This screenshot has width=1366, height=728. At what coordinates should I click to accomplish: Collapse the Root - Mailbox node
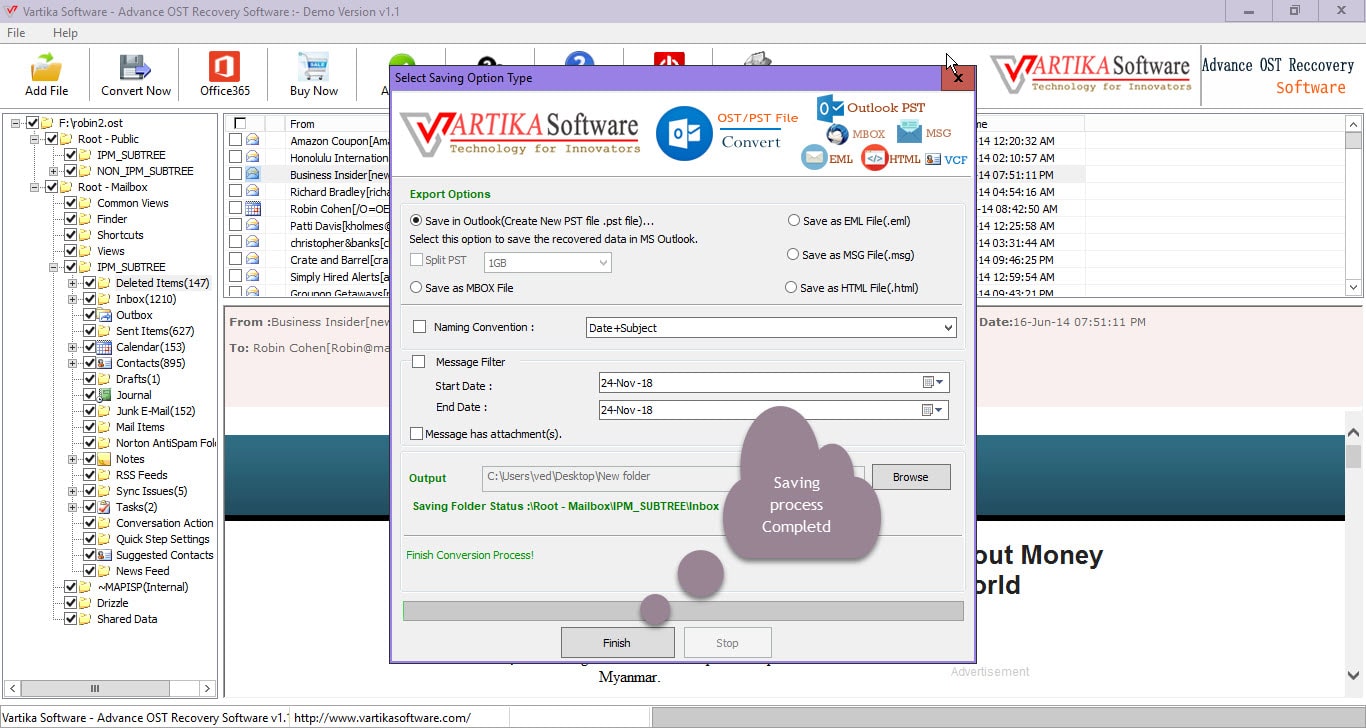click(35, 187)
